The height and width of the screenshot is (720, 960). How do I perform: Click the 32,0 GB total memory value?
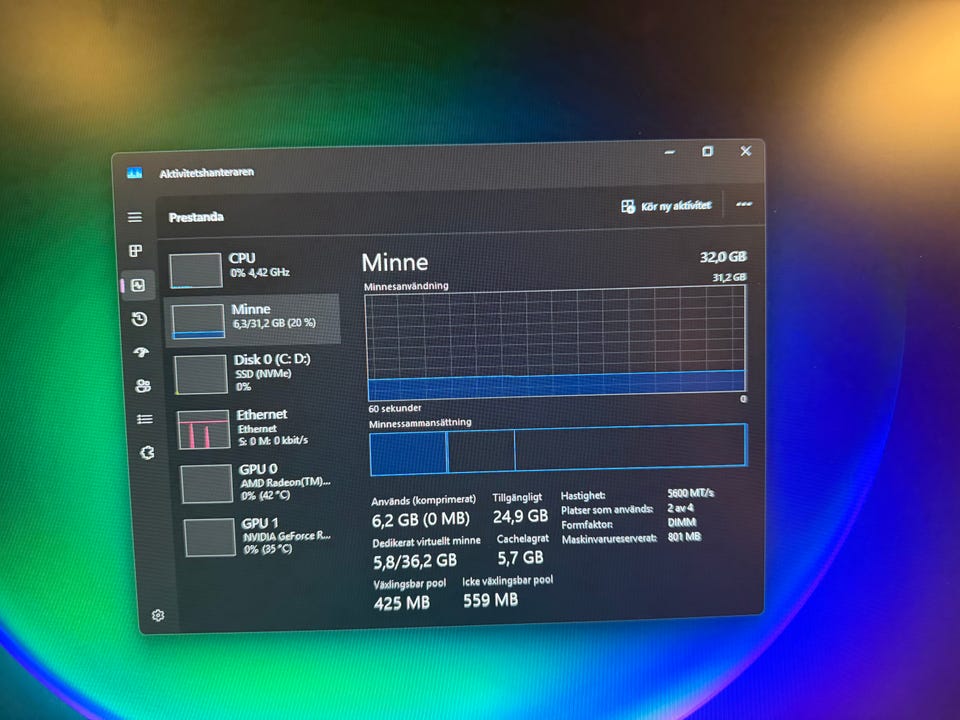tap(723, 257)
